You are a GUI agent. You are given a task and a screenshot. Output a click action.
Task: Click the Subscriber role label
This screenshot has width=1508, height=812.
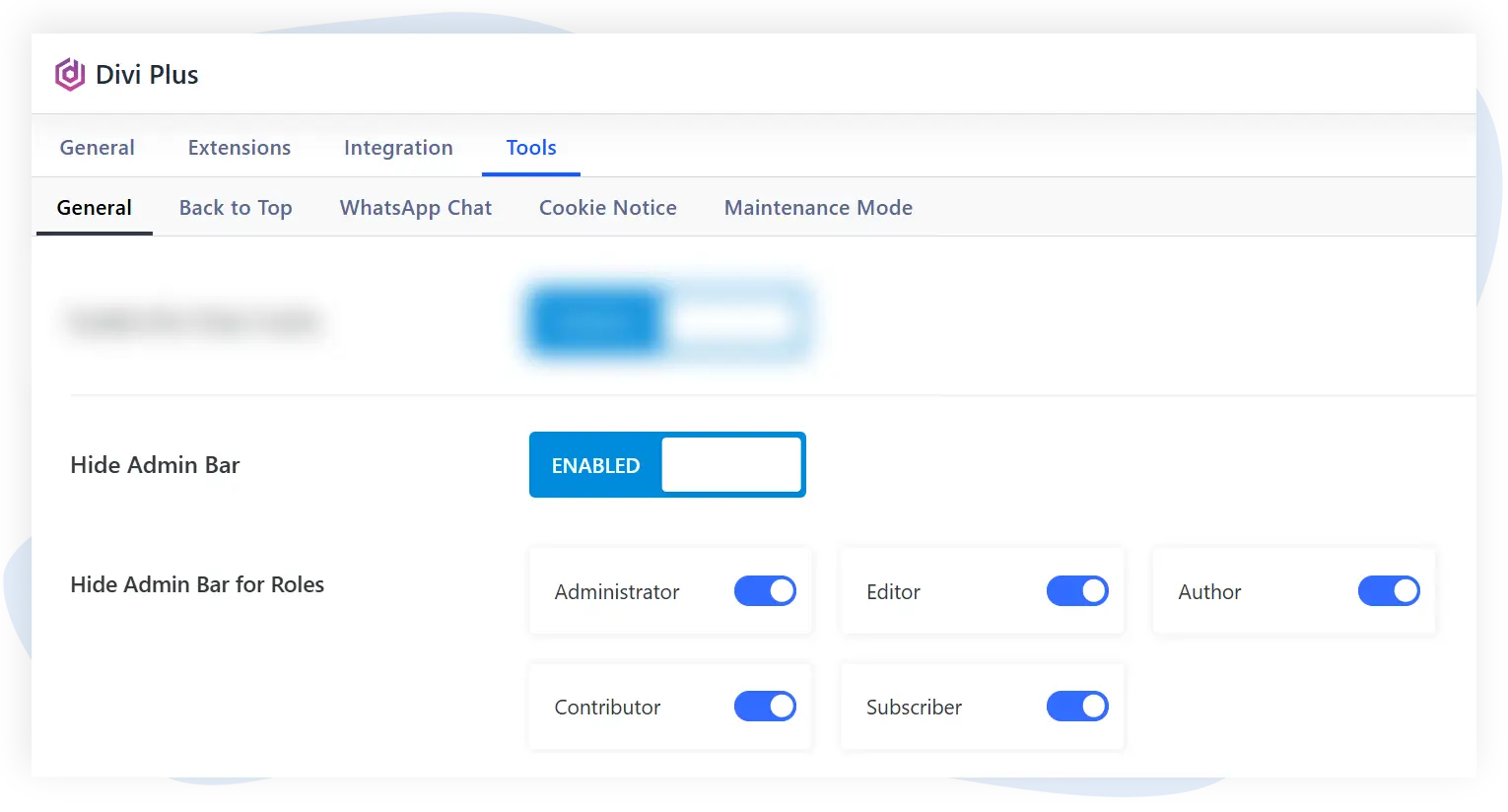[x=914, y=708]
